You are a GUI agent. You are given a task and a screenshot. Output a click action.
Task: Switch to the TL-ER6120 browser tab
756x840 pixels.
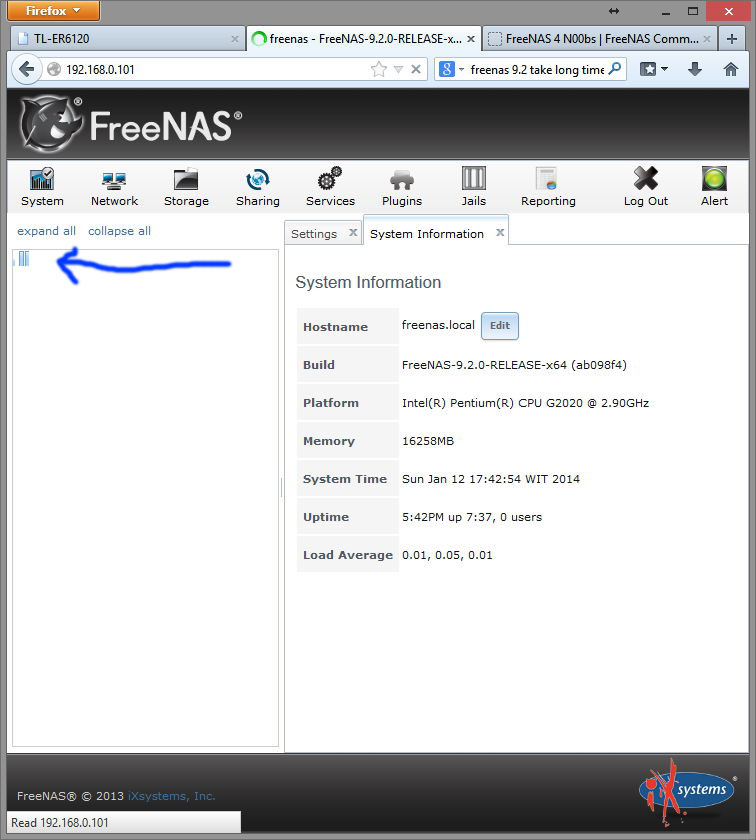click(127, 39)
